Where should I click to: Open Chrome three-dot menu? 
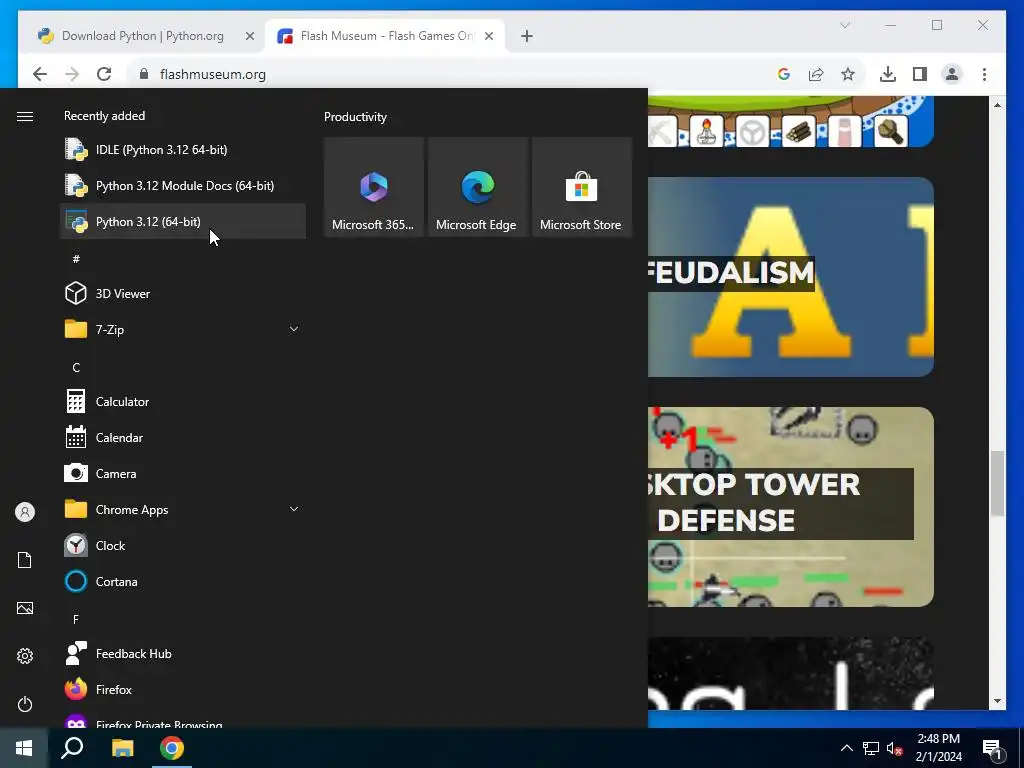[x=984, y=74]
